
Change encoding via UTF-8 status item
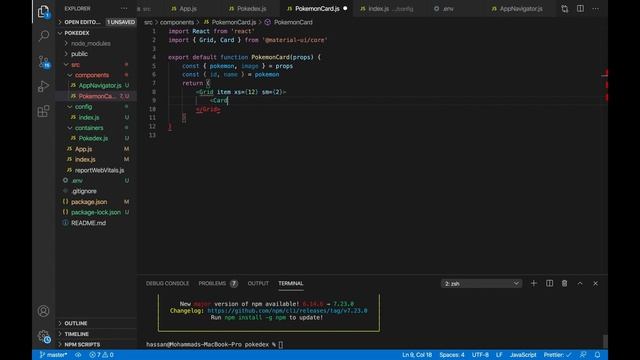(480, 355)
